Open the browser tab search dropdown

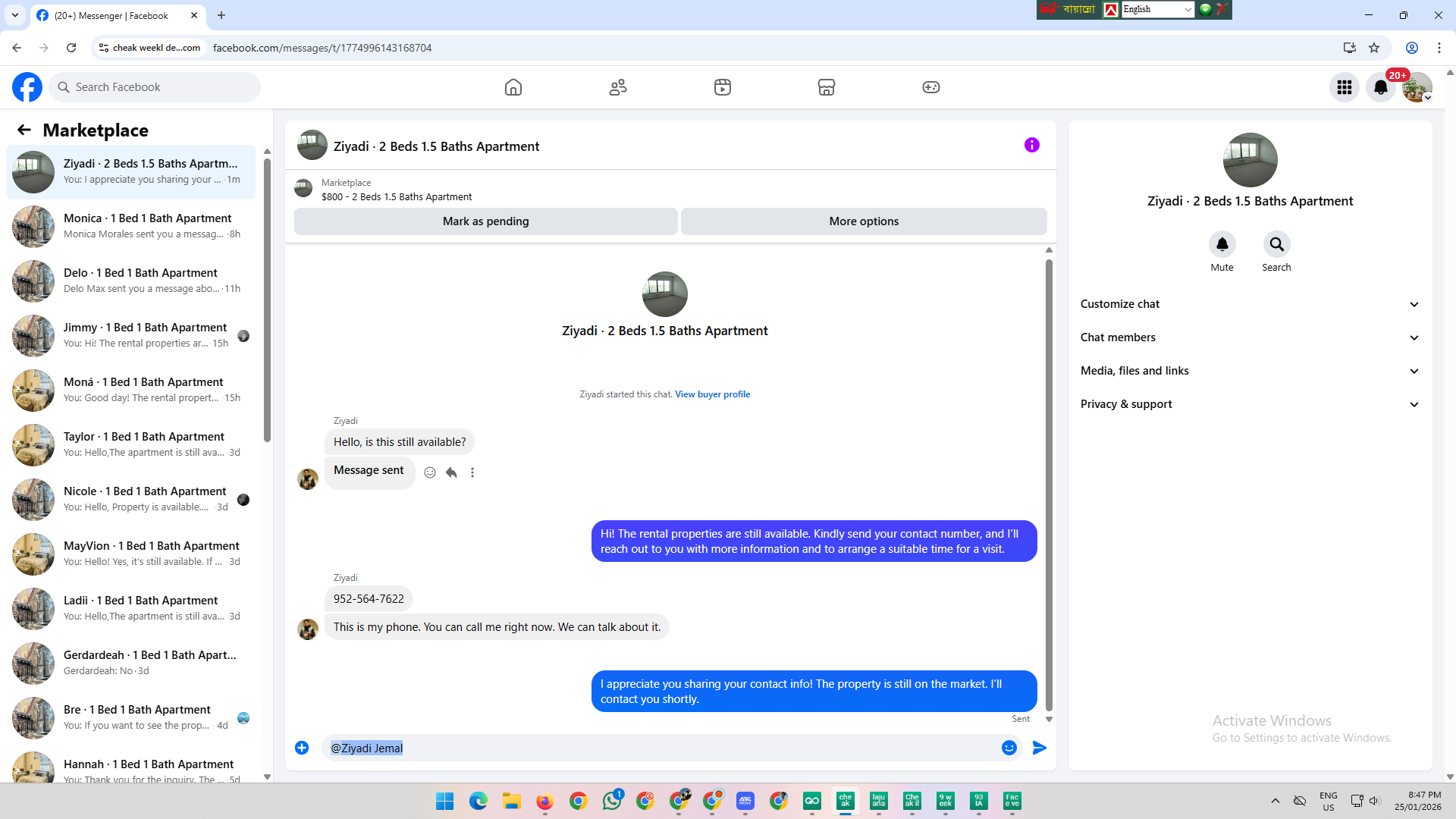coord(15,15)
